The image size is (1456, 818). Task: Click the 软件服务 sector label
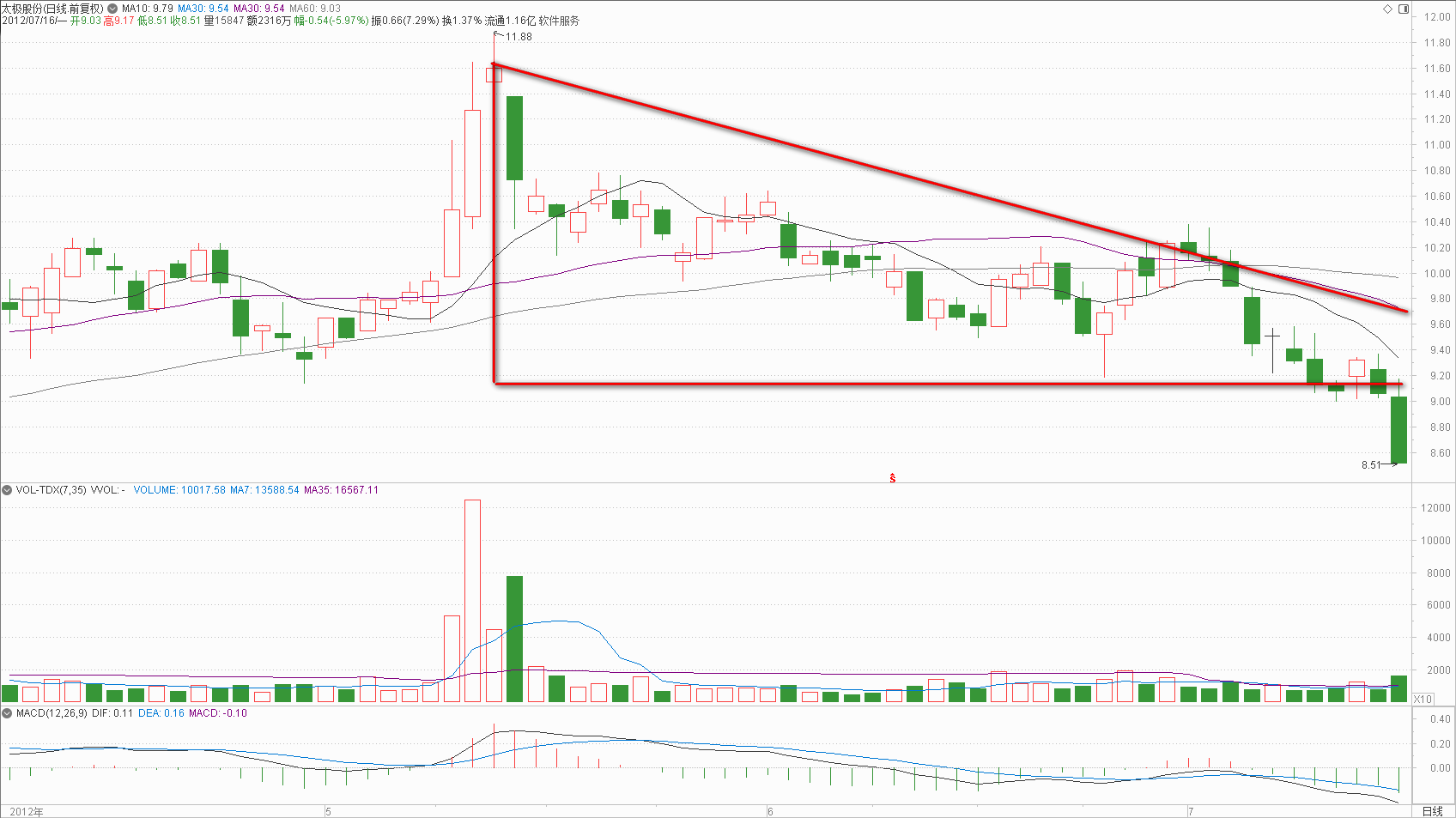(x=559, y=21)
